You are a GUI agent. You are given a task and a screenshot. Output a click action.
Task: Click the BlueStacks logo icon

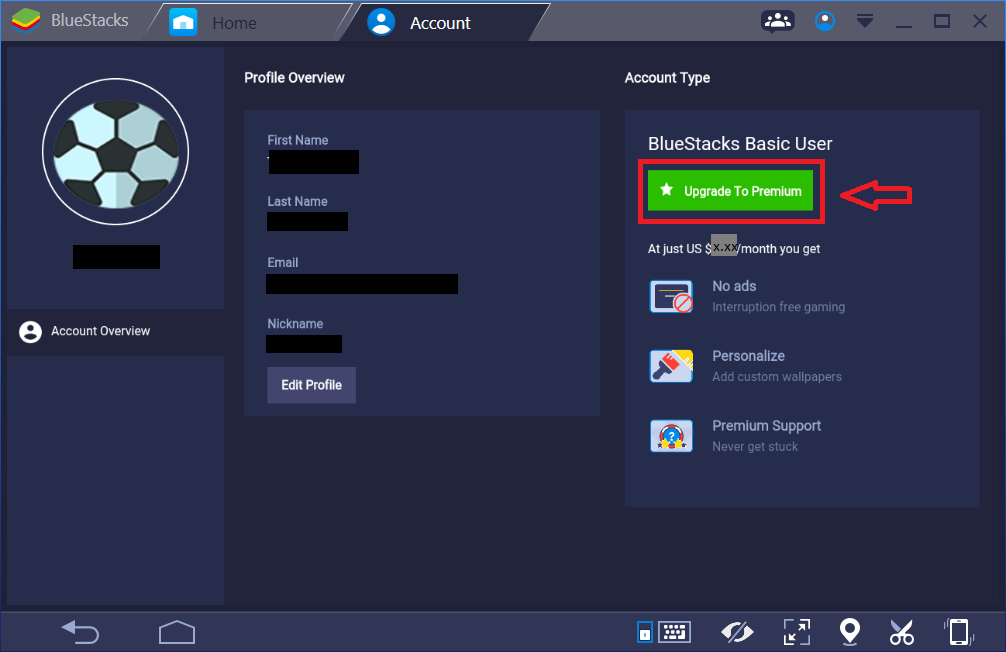[26, 21]
